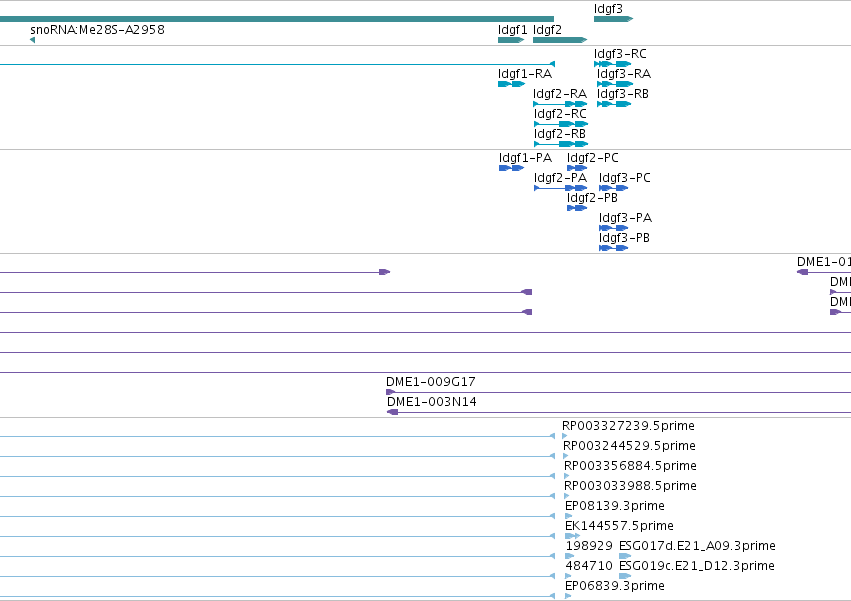Click the EP06839.3prime read label
This screenshot has height=601, width=851.
[615, 586]
